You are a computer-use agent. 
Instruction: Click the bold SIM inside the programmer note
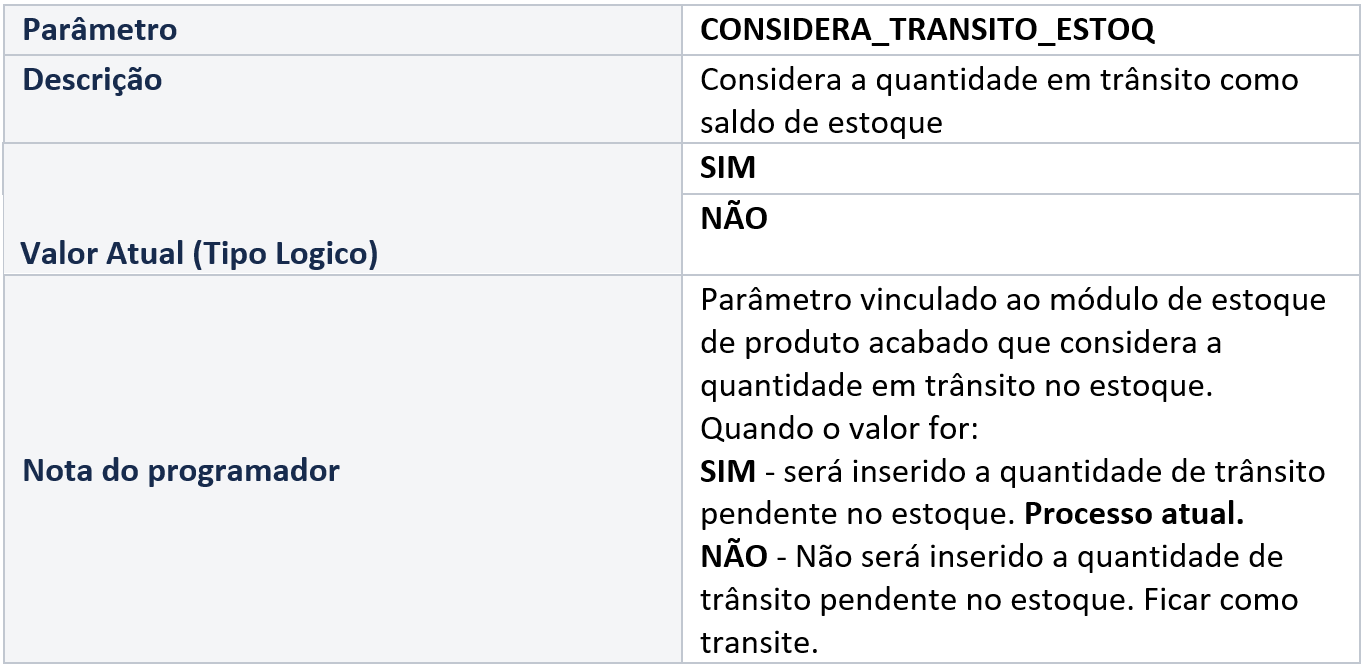[728, 470]
